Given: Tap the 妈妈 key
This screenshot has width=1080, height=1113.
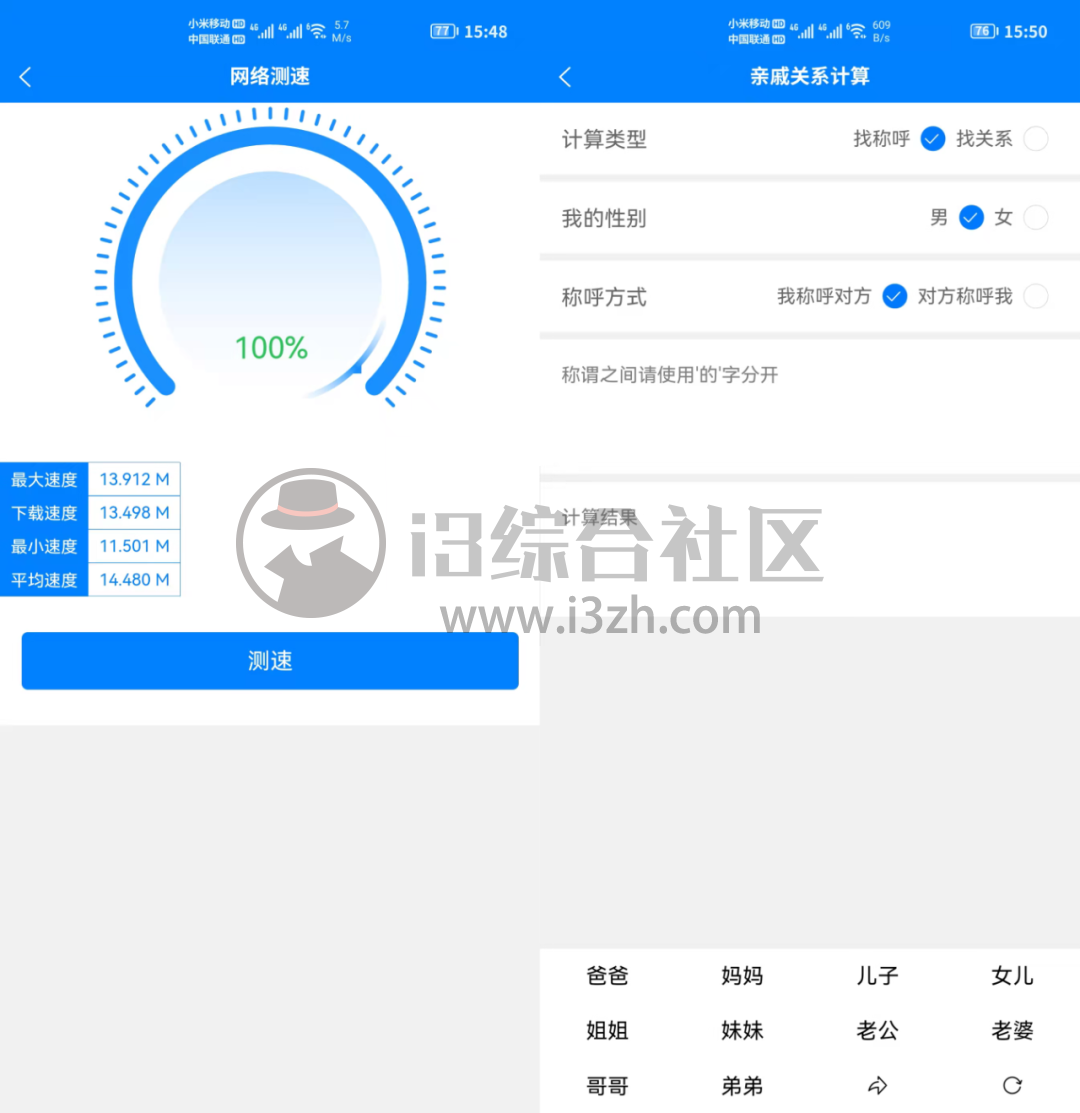Looking at the screenshot, I should point(742,975).
